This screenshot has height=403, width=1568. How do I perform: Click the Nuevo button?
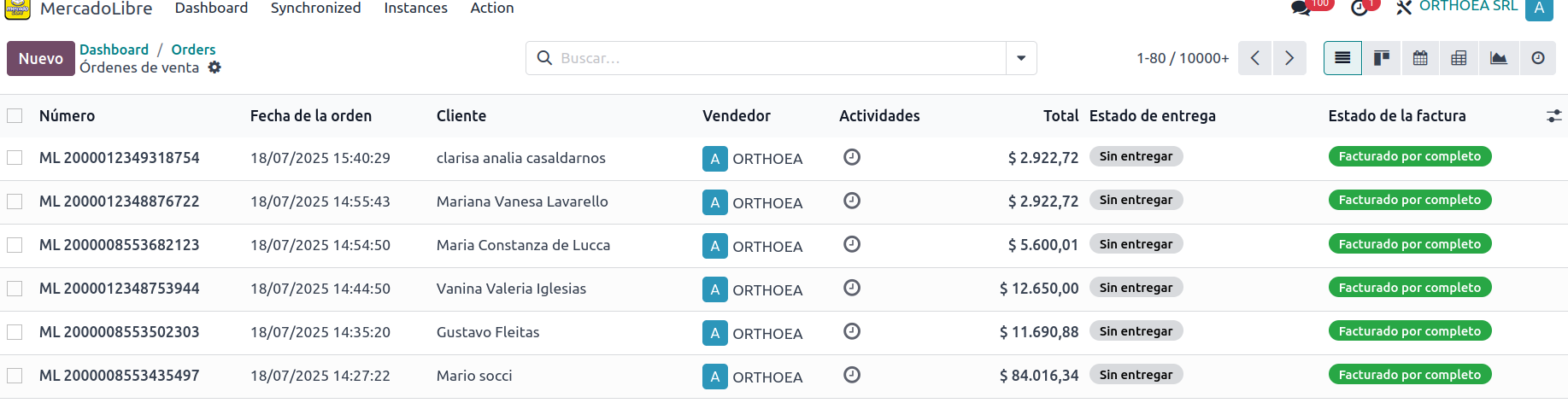coord(41,59)
